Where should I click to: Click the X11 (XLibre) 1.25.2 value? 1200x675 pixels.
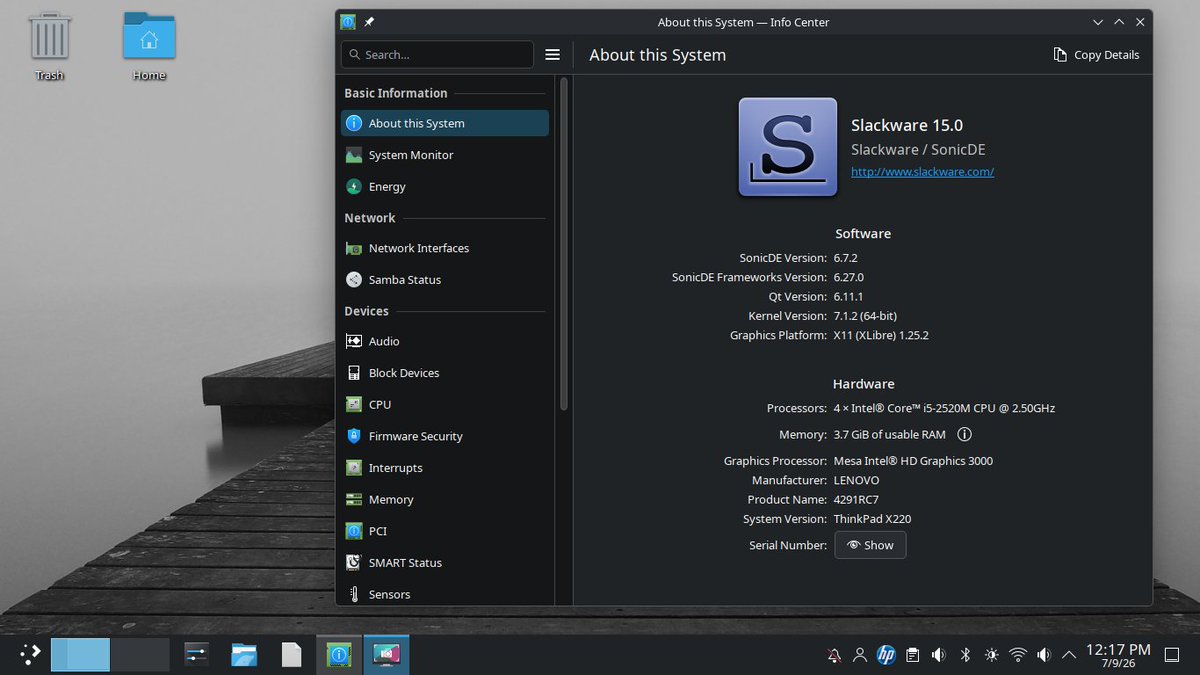coord(881,336)
